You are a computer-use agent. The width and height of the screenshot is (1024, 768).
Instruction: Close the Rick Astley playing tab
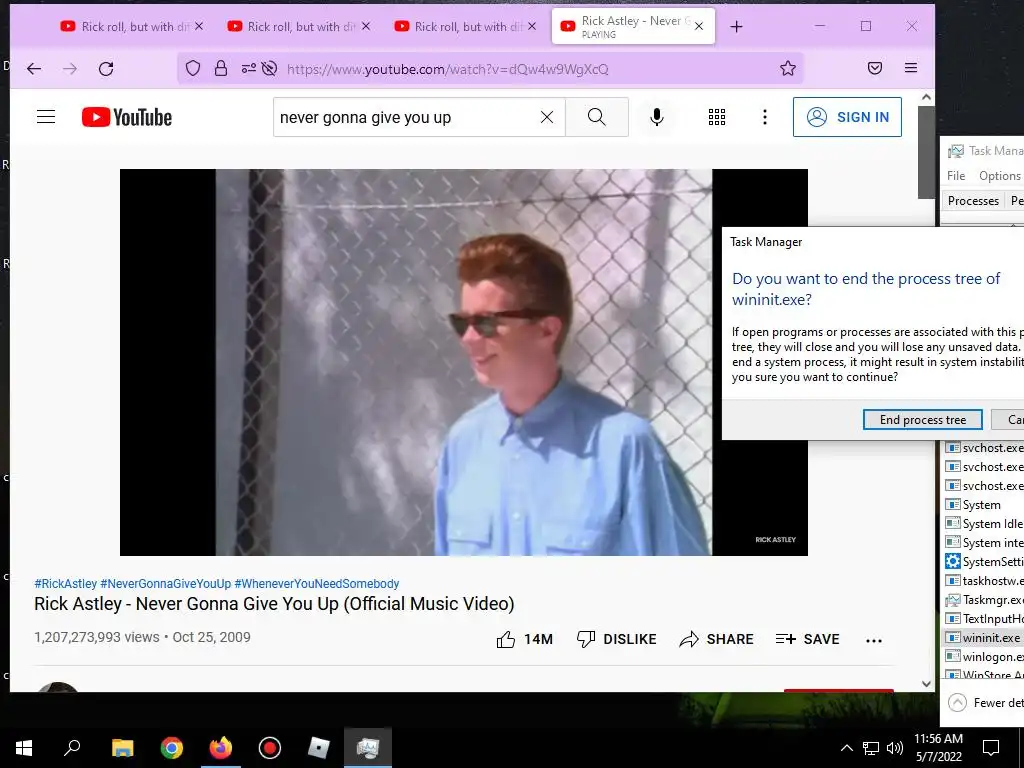[699, 26]
